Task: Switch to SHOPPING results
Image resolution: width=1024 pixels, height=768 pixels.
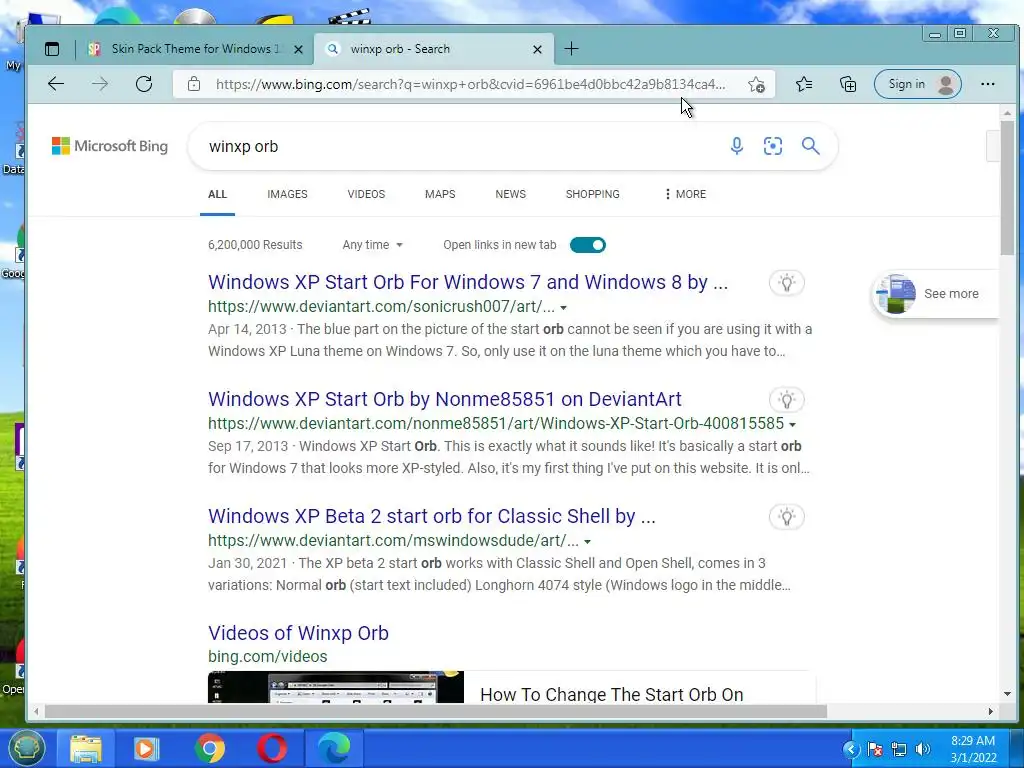Action: point(592,194)
